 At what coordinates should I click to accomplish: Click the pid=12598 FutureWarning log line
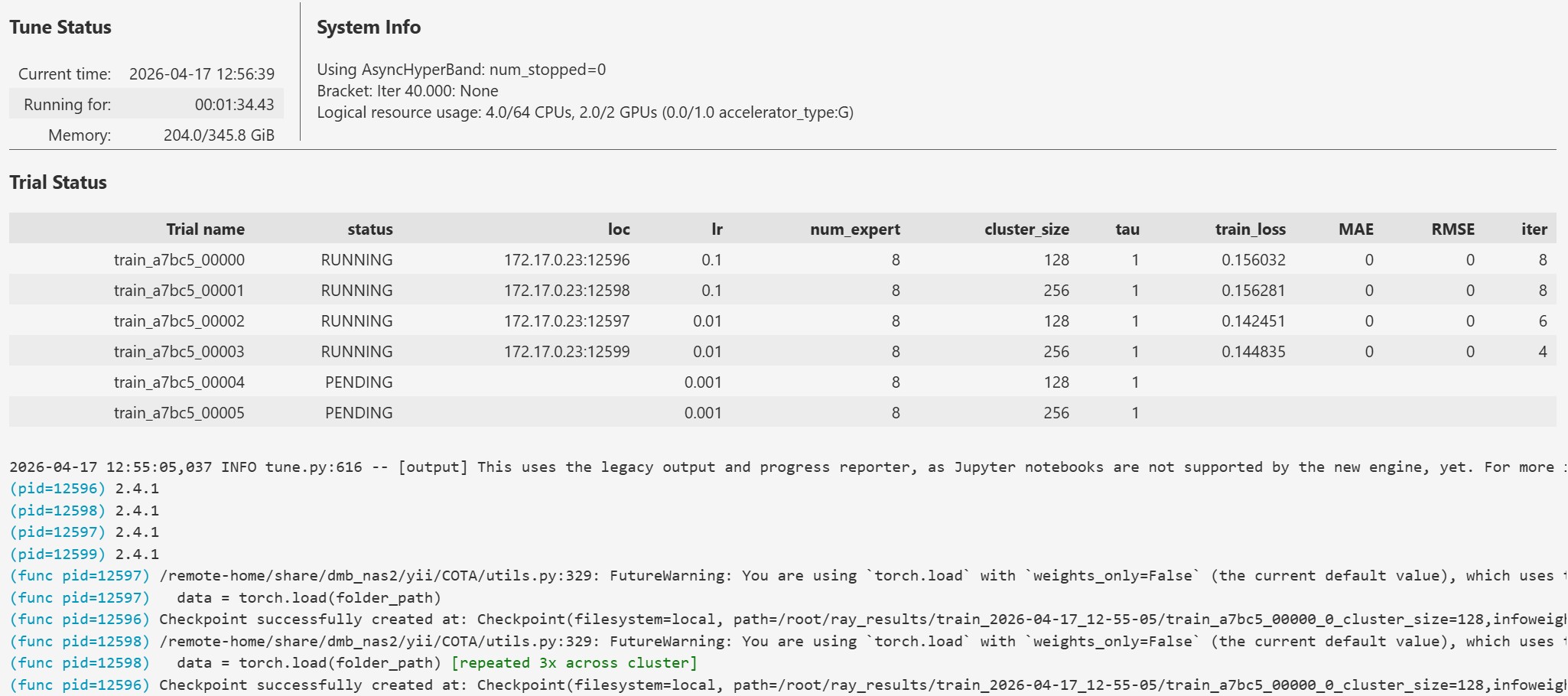tap(788, 642)
